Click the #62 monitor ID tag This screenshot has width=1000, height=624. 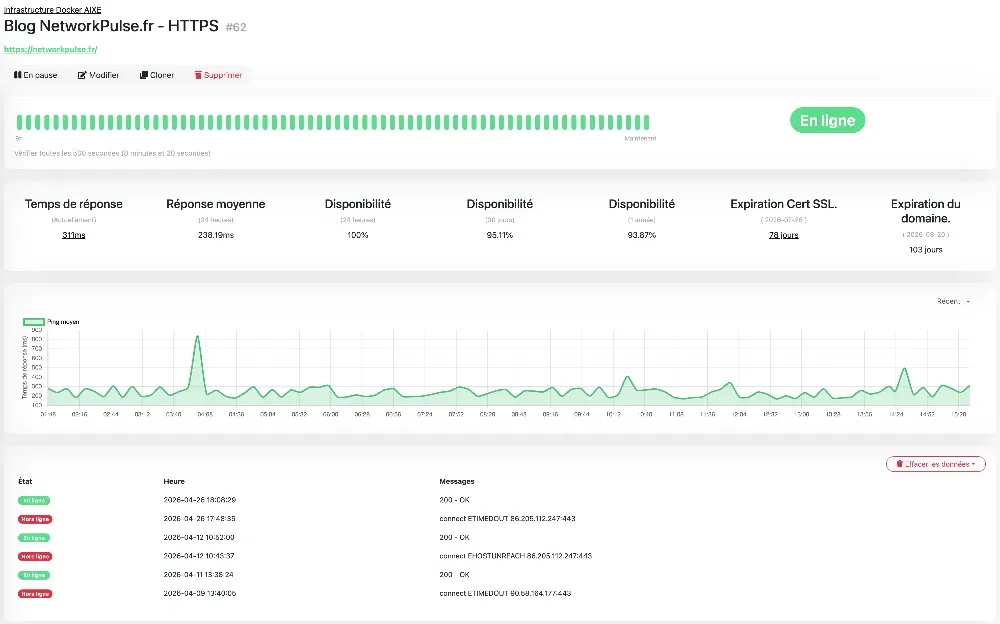[x=236, y=27]
